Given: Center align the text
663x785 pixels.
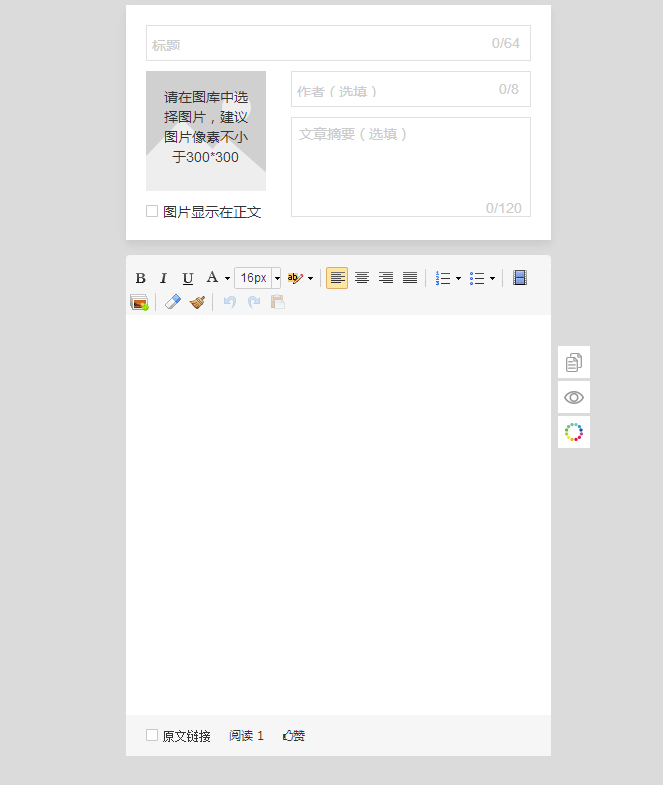Looking at the screenshot, I should click(362, 278).
